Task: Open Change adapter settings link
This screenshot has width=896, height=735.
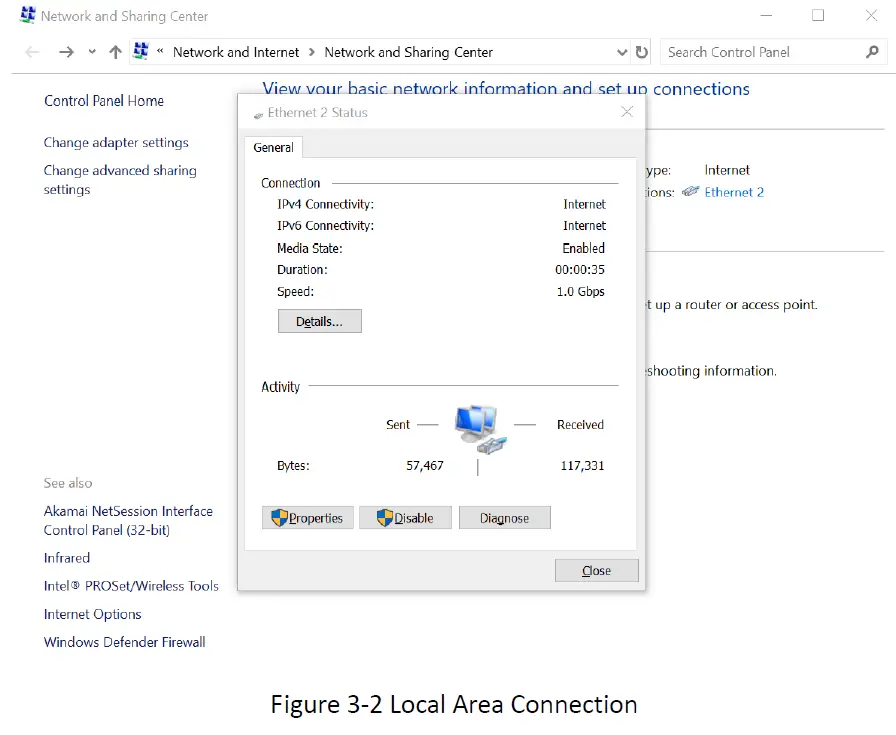Action: tap(116, 143)
